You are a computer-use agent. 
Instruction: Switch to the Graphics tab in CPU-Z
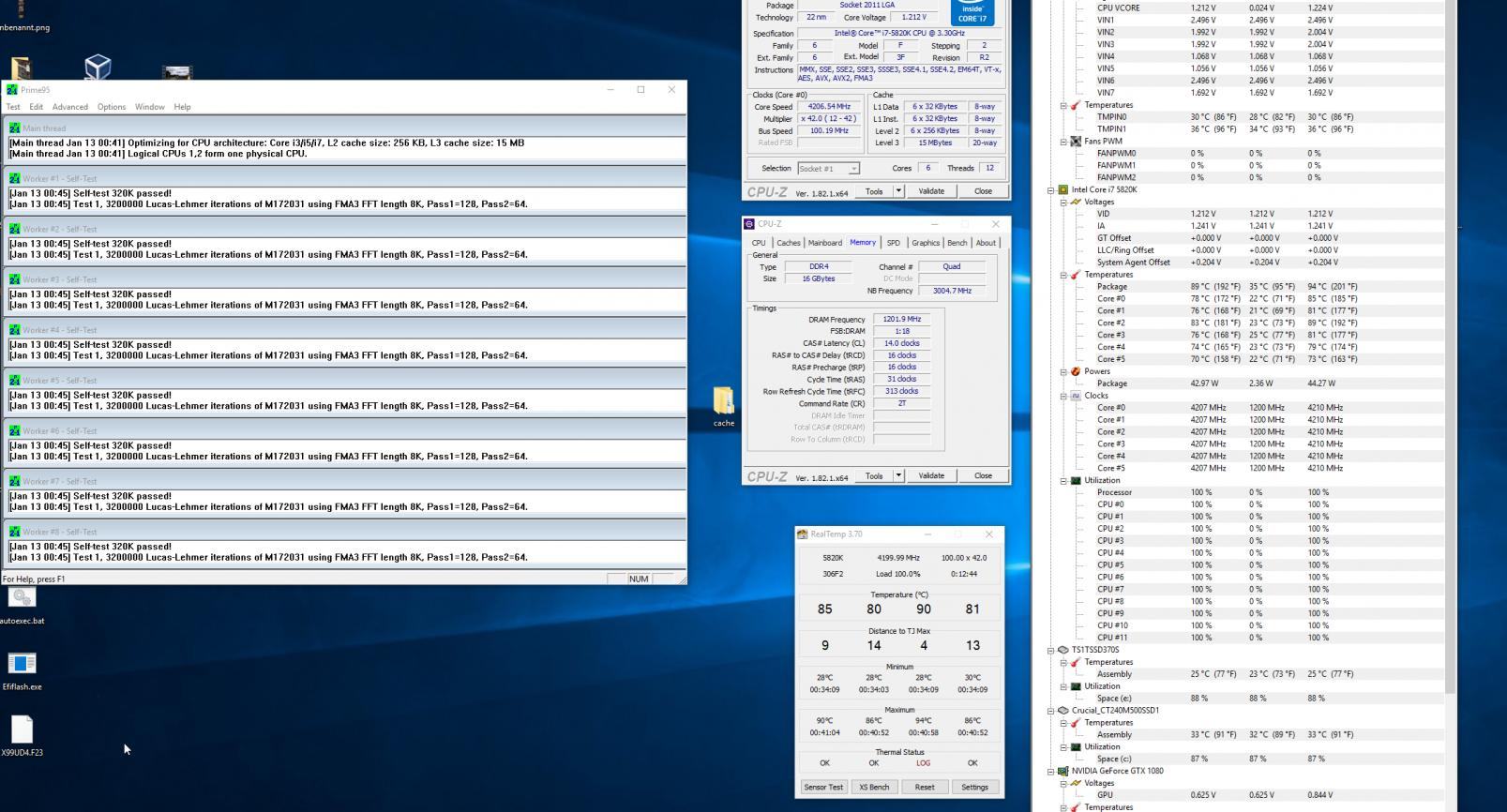926,243
